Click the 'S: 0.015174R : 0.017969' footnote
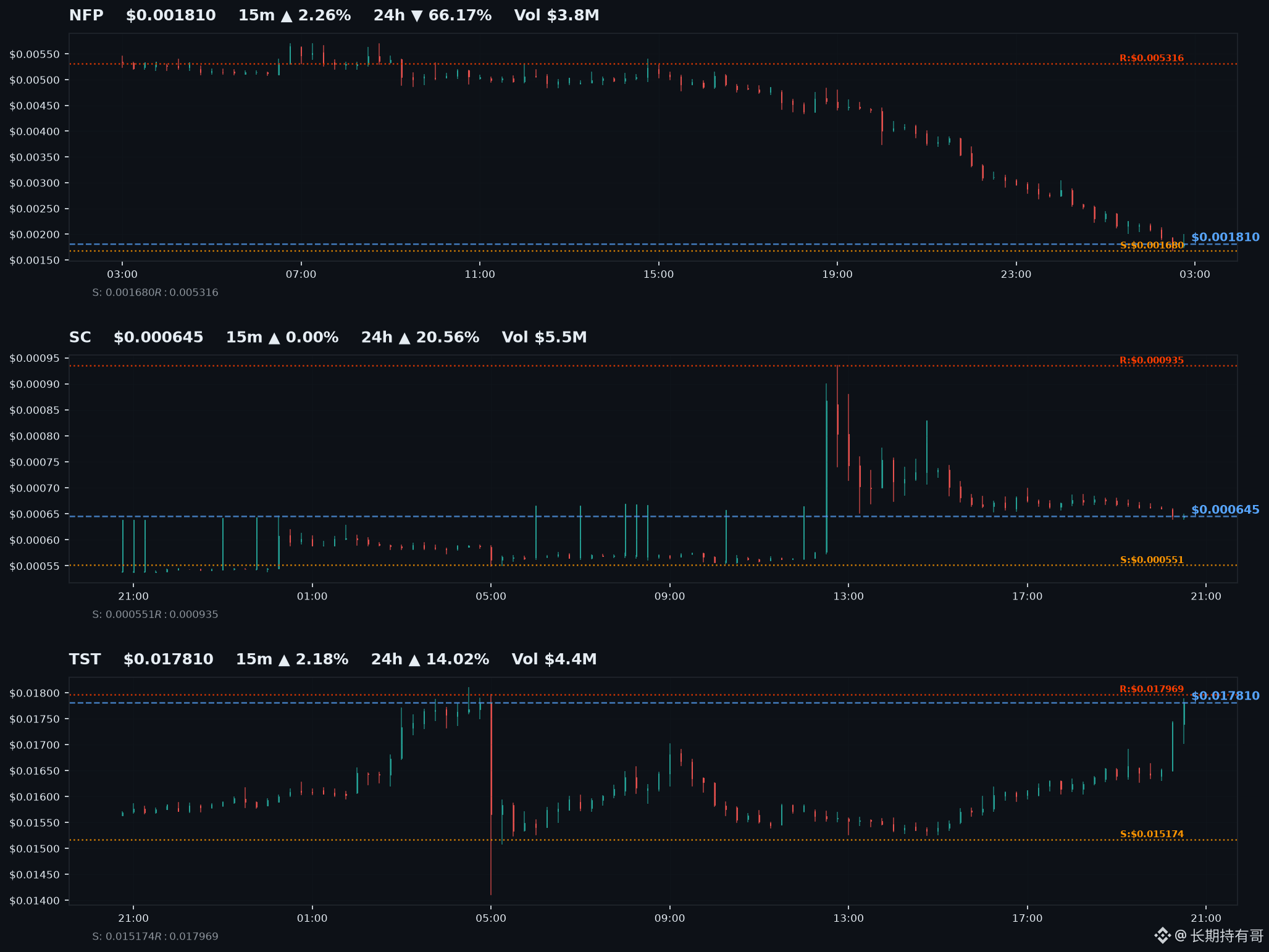This screenshot has height=952, width=1269. [x=155, y=937]
